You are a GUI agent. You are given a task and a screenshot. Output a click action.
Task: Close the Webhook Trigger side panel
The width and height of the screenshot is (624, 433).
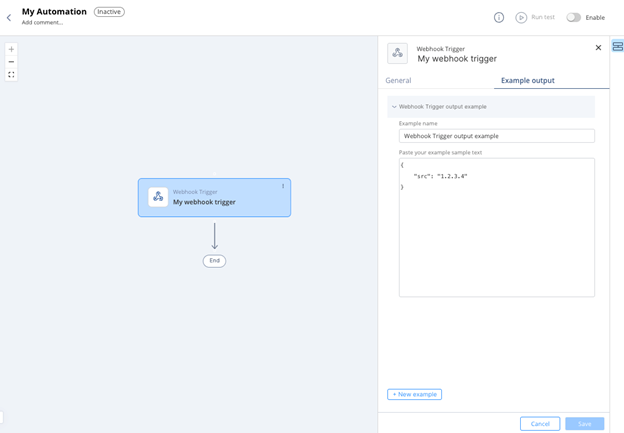pos(598,48)
